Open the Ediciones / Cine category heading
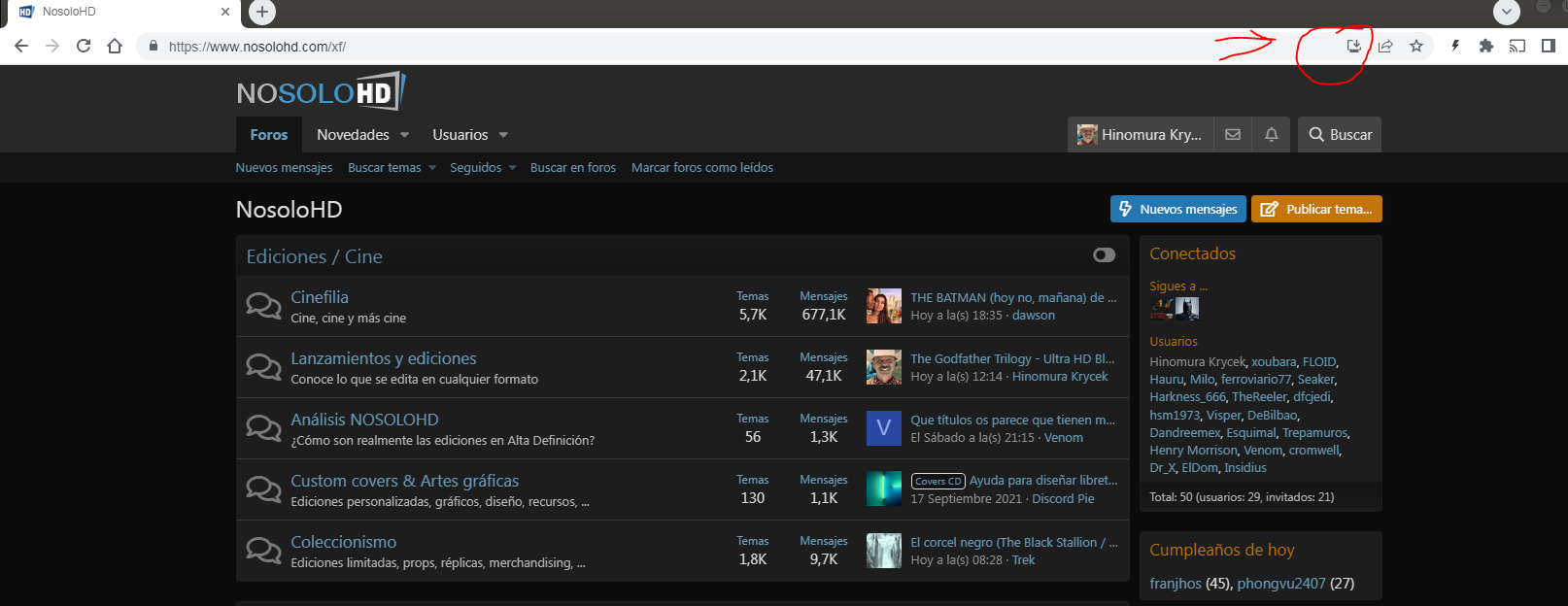This screenshot has height=606, width=1568. [x=315, y=256]
